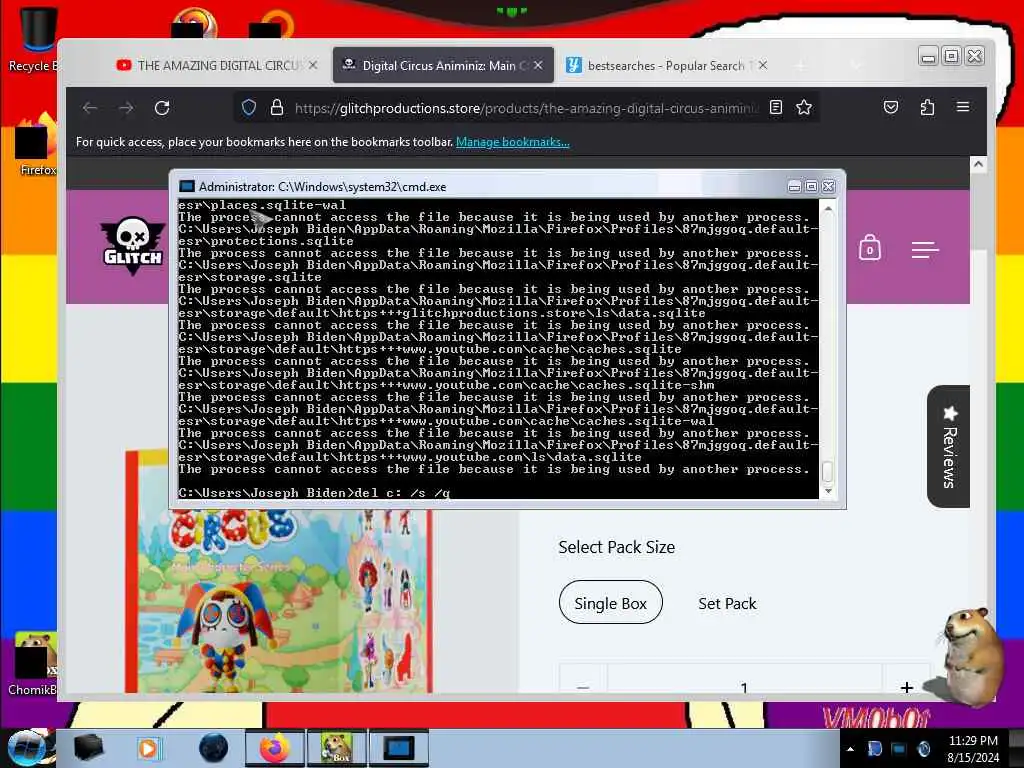Viewport: 1024px width, 768px height.
Task: Toggle reader view in address bar
Action: pos(776,107)
